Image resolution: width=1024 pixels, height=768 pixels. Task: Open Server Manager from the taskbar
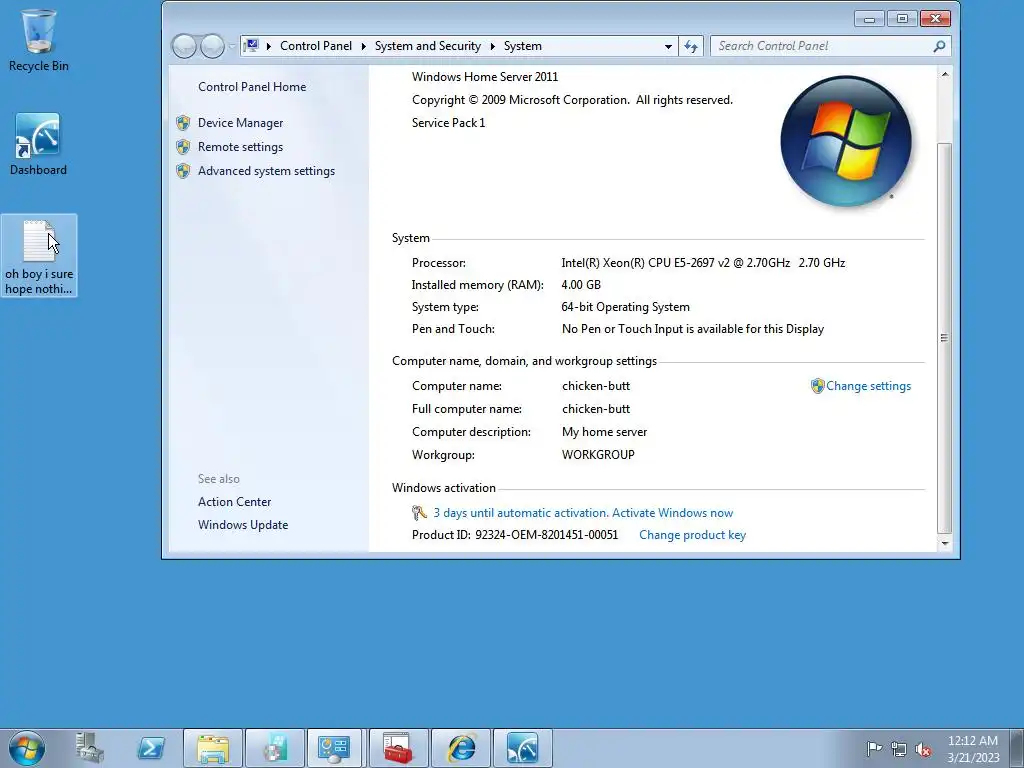pos(89,748)
